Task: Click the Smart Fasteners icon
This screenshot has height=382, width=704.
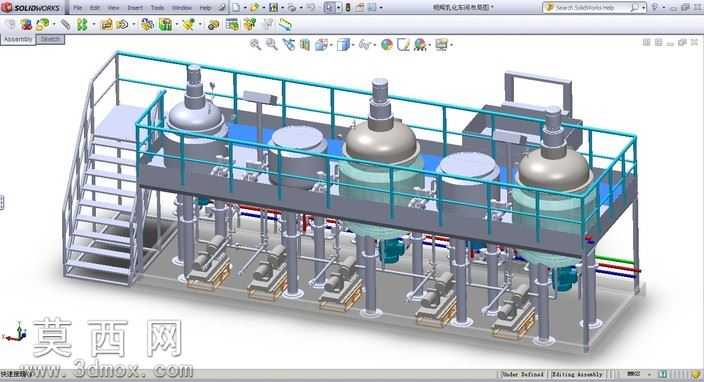Action: [x=106, y=24]
